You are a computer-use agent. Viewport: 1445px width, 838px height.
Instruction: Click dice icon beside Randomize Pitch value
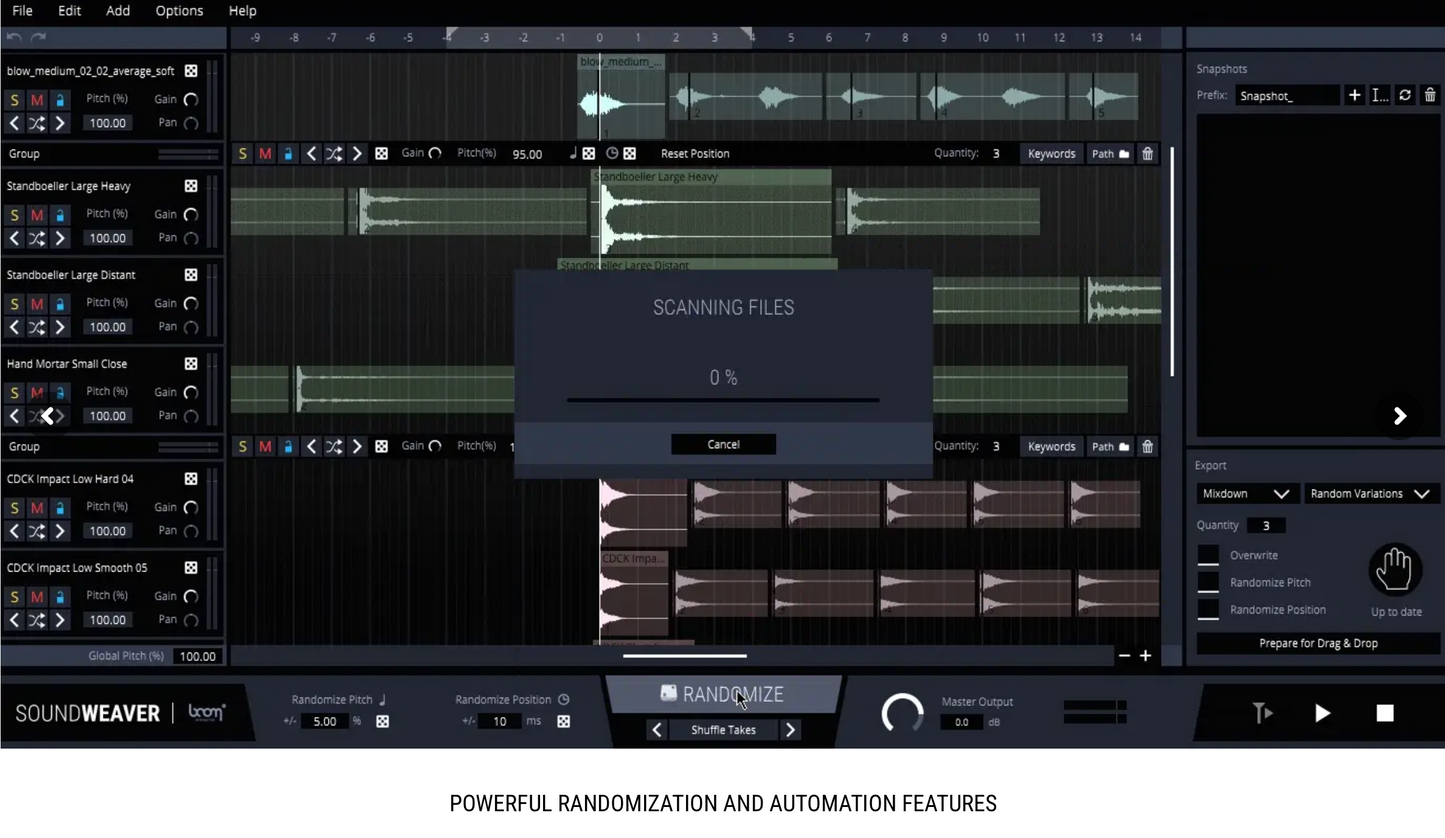382,721
